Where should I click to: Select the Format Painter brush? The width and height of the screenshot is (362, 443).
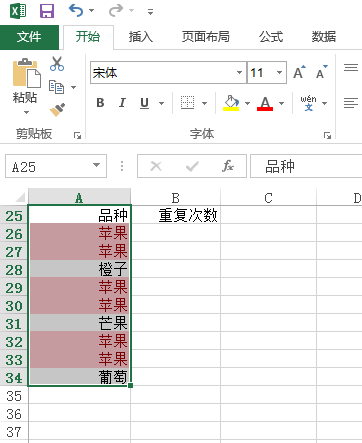[x=57, y=110]
